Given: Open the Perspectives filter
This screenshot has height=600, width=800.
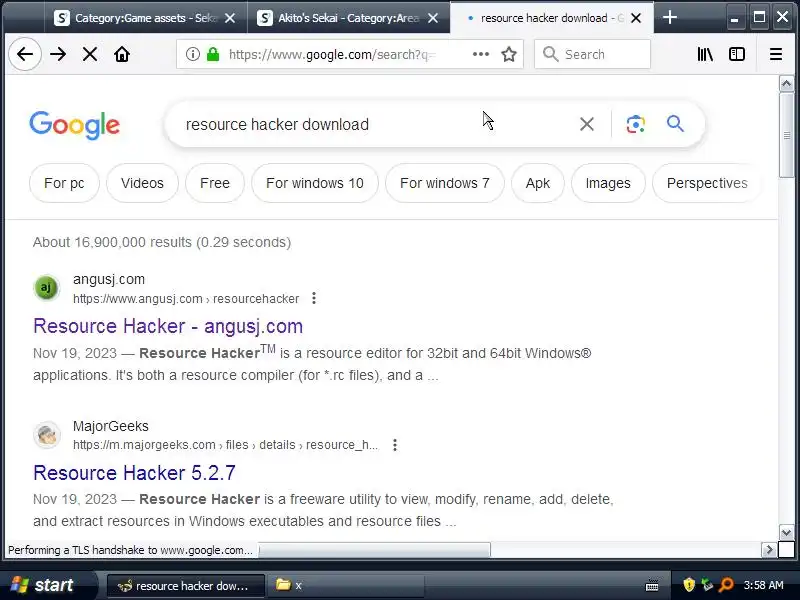Looking at the screenshot, I should tap(707, 183).
